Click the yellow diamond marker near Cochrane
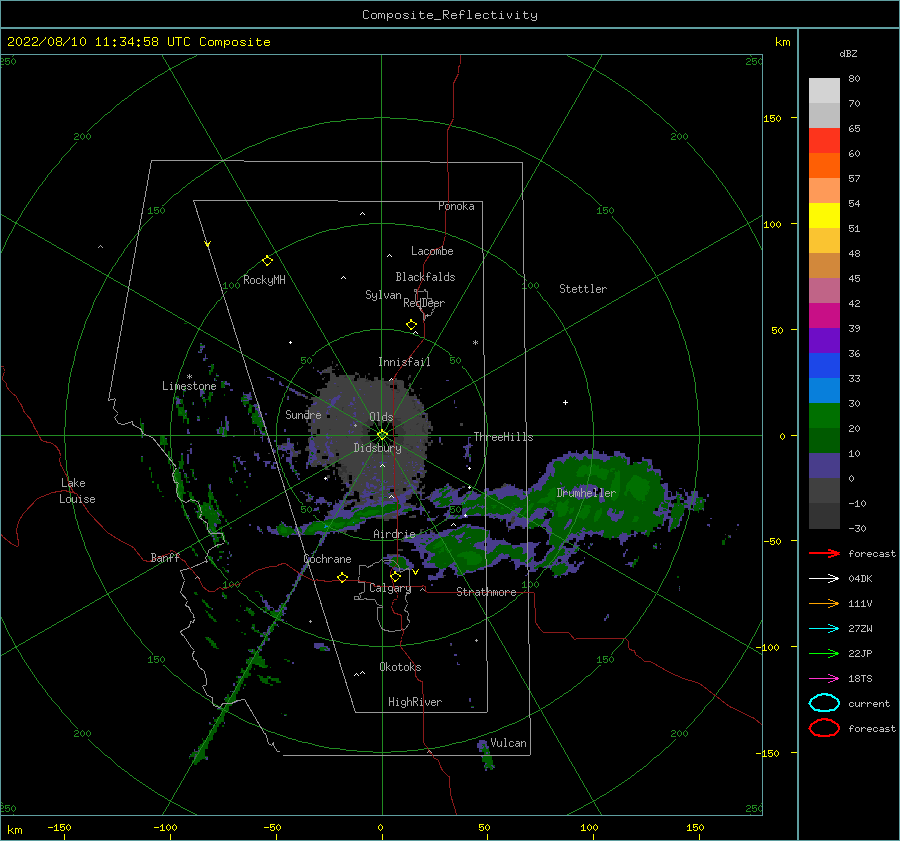Screen dimensions: 900x841 pyautogui.click(x=343, y=577)
